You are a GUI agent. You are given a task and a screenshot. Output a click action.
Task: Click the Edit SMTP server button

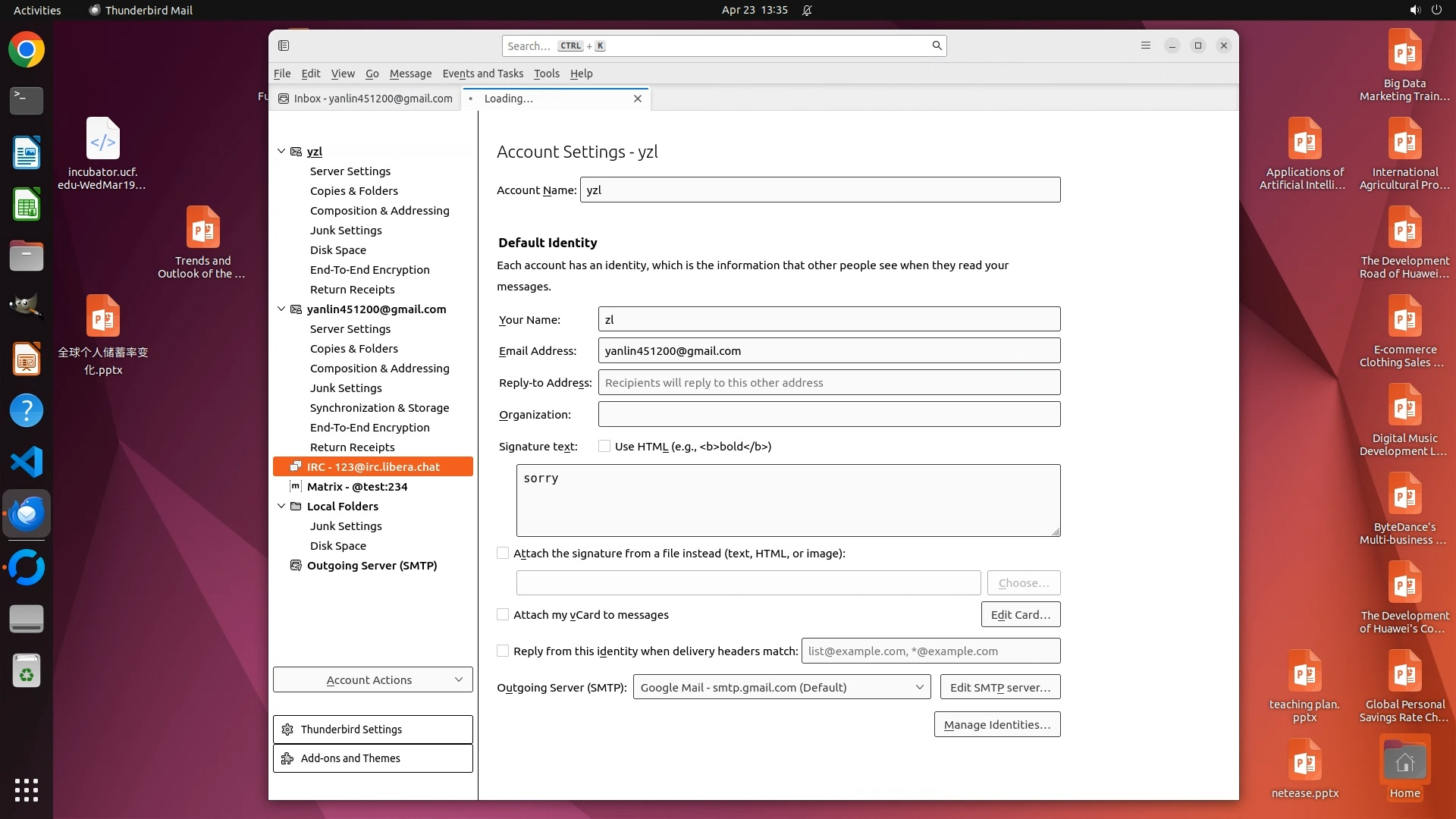click(999, 688)
